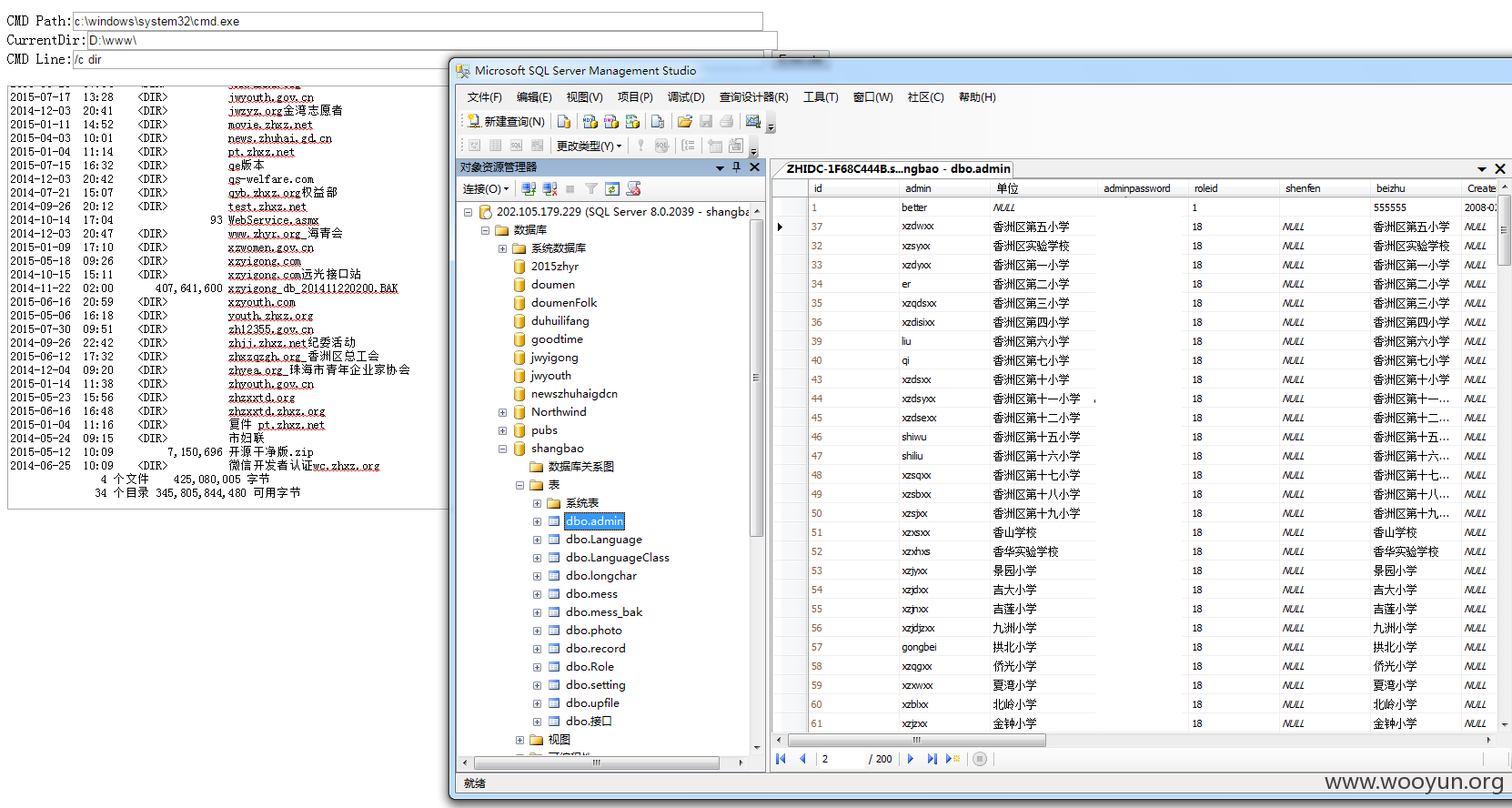Close the Object Explorer (对象资源管理器) panel

point(754,167)
